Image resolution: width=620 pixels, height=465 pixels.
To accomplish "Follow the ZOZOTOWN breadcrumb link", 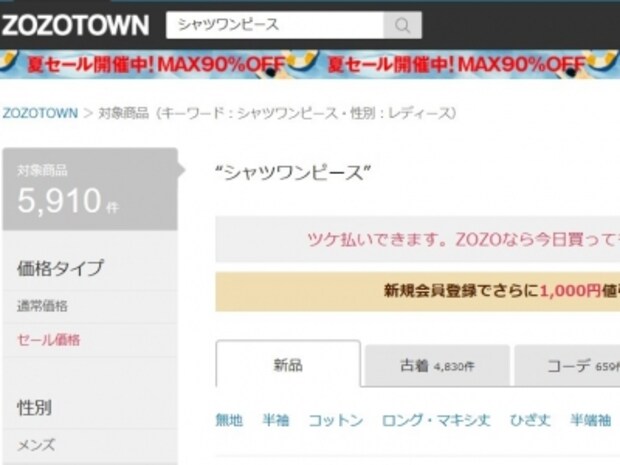I will [x=40, y=113].
